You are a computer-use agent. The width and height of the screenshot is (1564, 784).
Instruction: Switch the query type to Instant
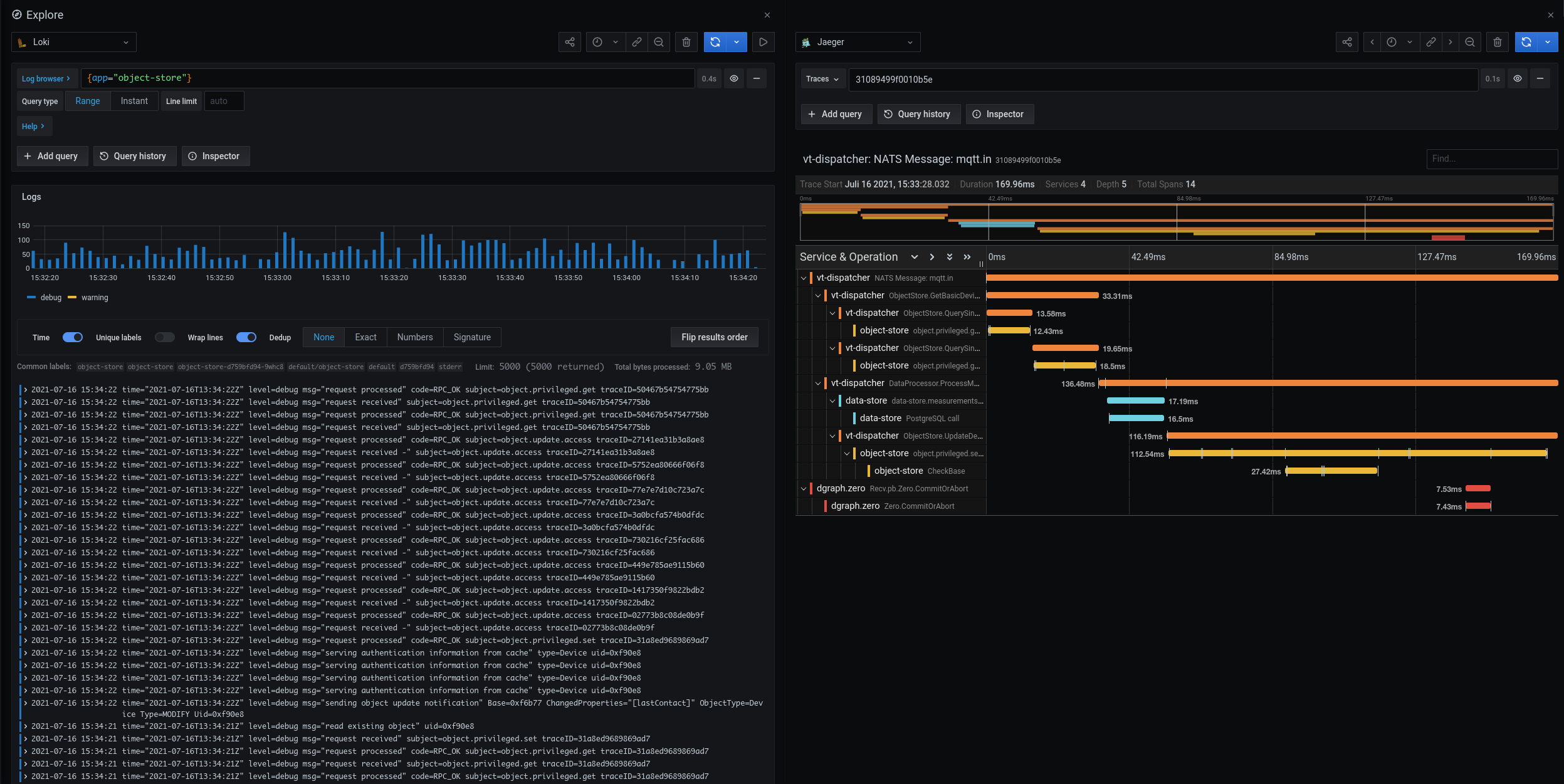tap(134, 101)
